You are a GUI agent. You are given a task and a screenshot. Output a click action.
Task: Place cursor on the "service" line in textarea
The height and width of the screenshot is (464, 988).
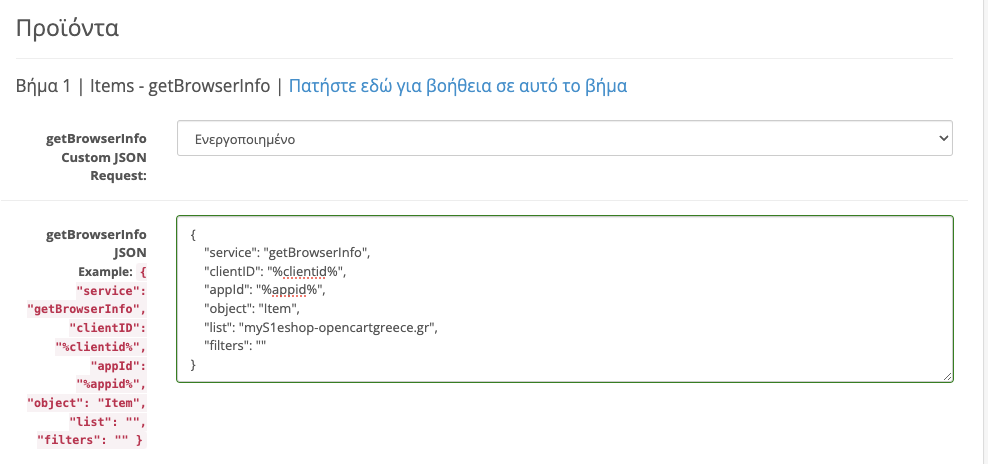coord(286,253)
